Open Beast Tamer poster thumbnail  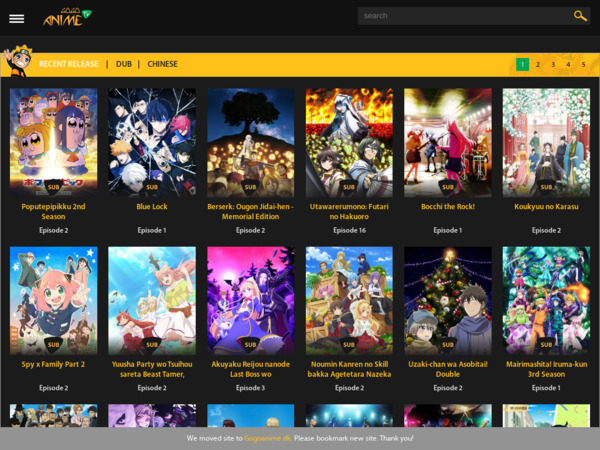point(152,301)
